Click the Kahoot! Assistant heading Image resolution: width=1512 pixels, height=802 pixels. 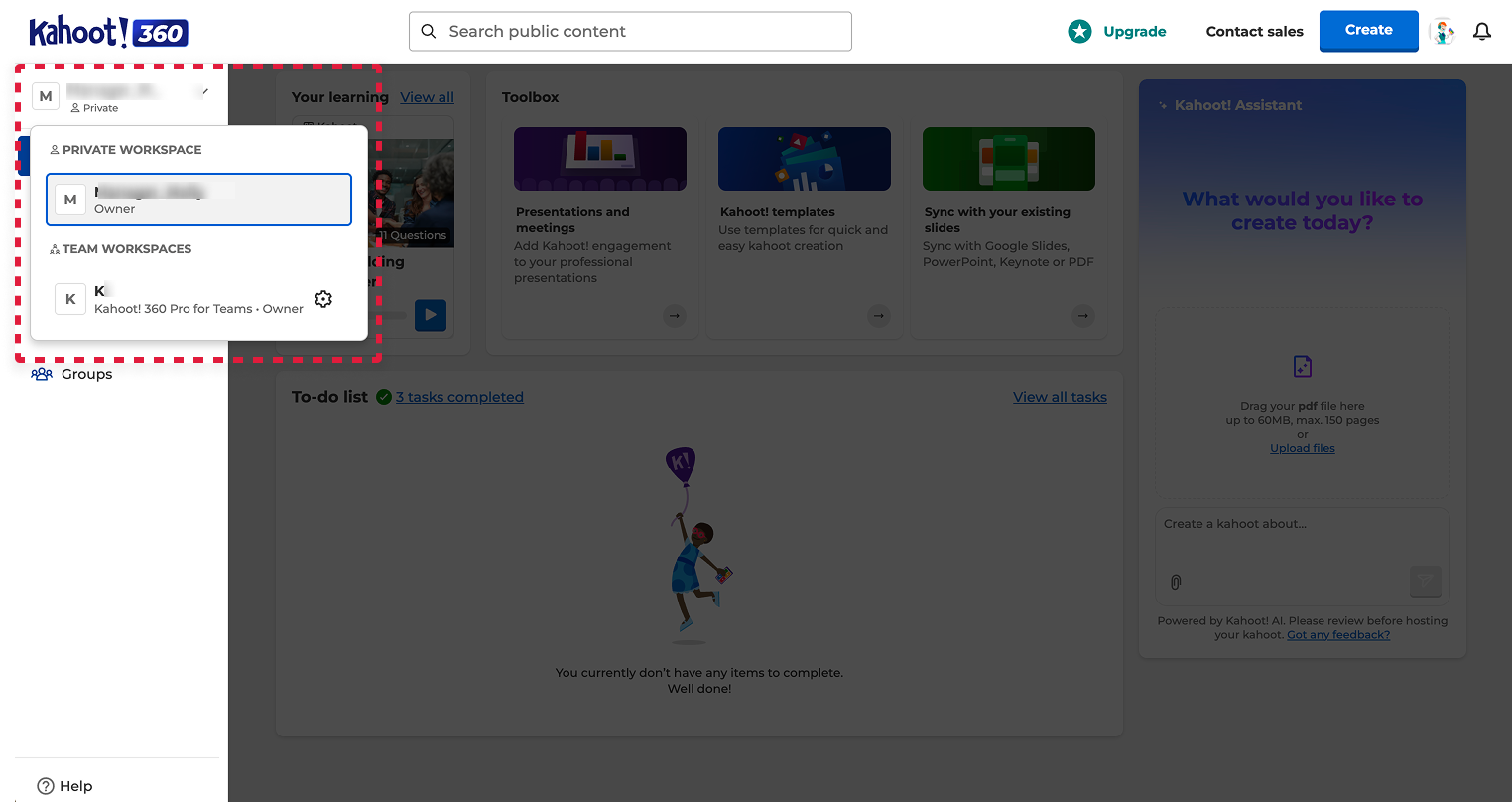pos(1238,105)
